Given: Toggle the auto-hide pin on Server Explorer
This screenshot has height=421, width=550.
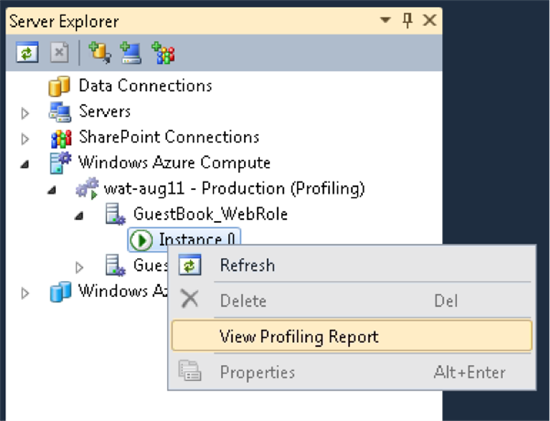Looking at the screenshot, I should tap(407, 20).
